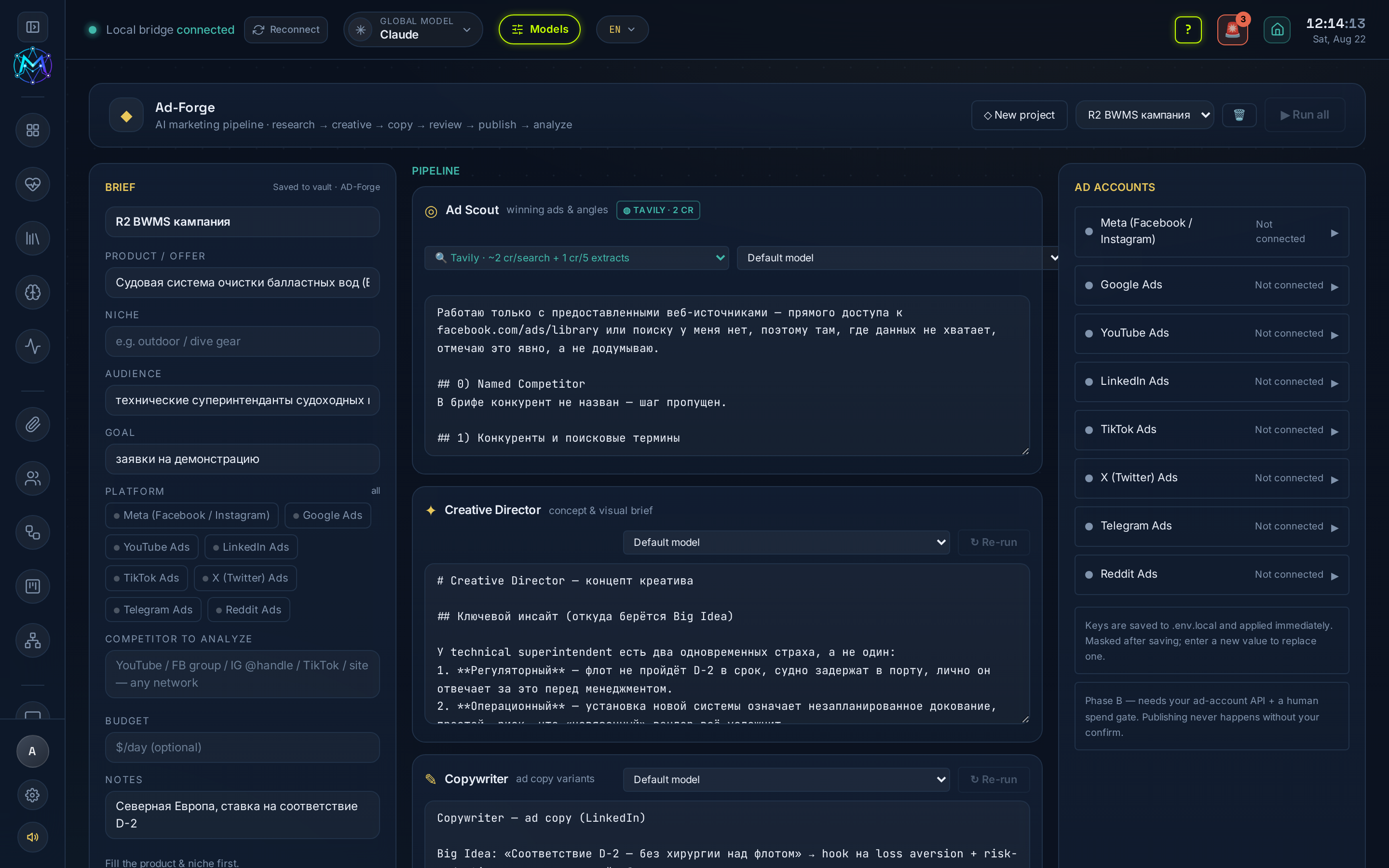Expand the Telegram Ads account row
1389x868 pixels.
[1212, 526]
